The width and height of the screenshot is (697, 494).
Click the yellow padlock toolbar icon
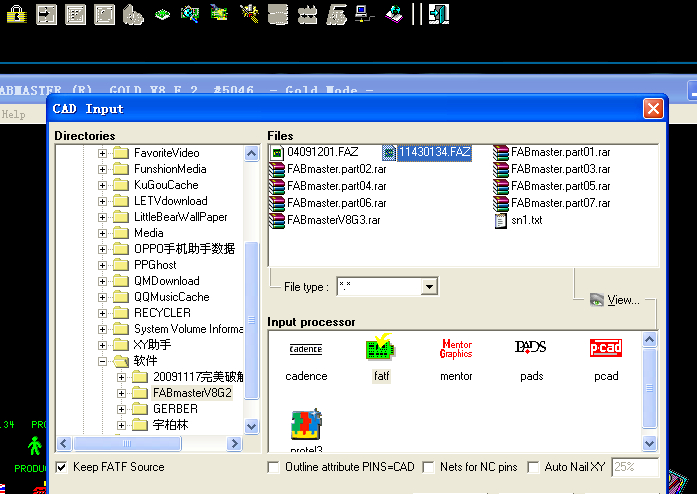click(16, 14)
